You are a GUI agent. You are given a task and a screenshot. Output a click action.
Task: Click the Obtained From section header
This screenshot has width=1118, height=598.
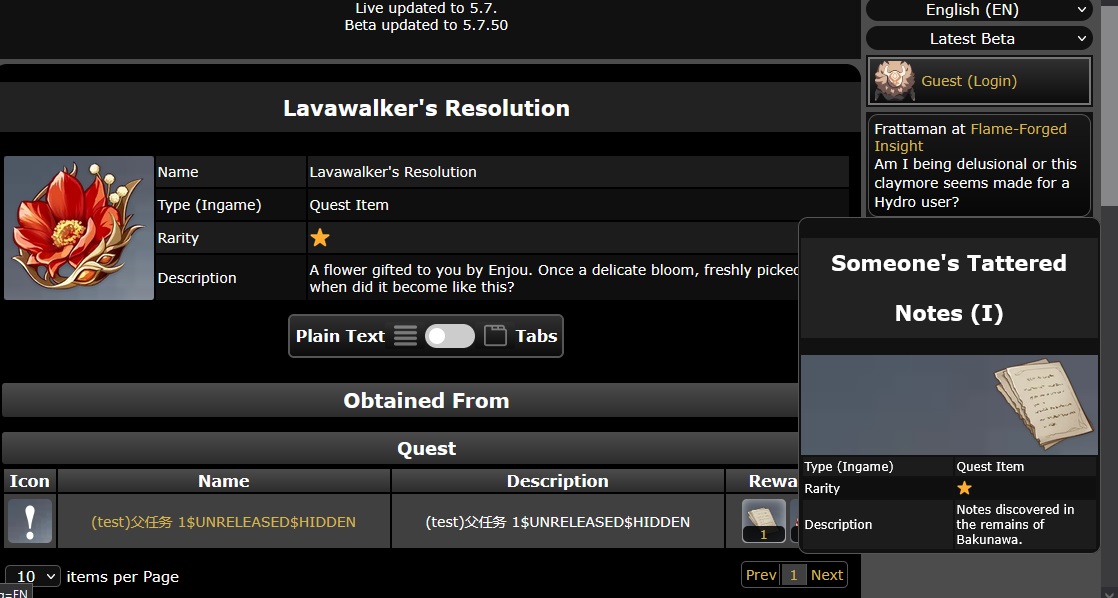click(x=426, y=401)
